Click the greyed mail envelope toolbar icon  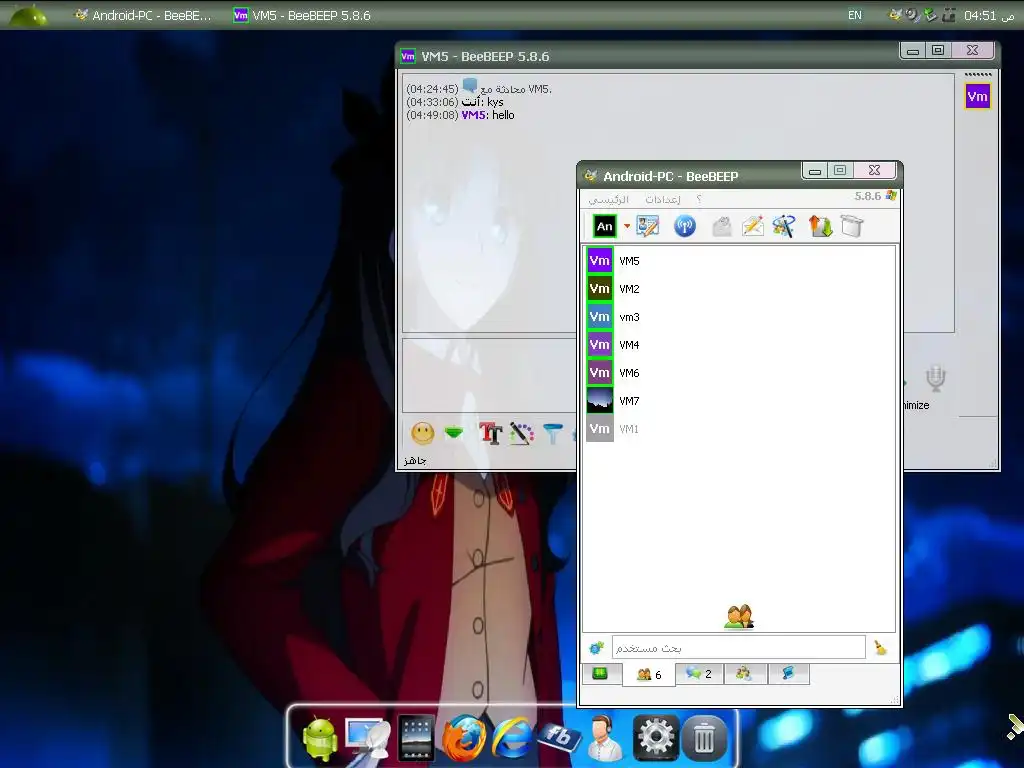pyautogui.click(x=722, y=226)
